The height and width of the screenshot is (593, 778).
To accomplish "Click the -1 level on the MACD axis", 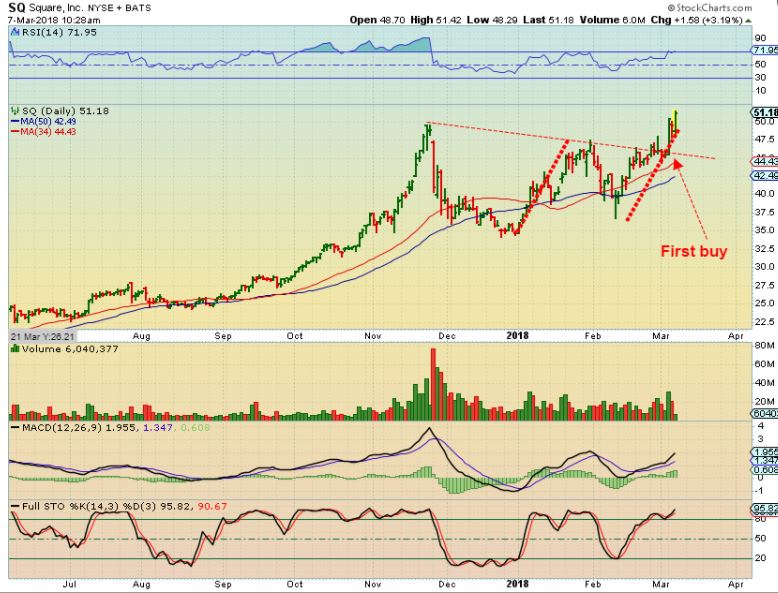I will tap(759, 490).
